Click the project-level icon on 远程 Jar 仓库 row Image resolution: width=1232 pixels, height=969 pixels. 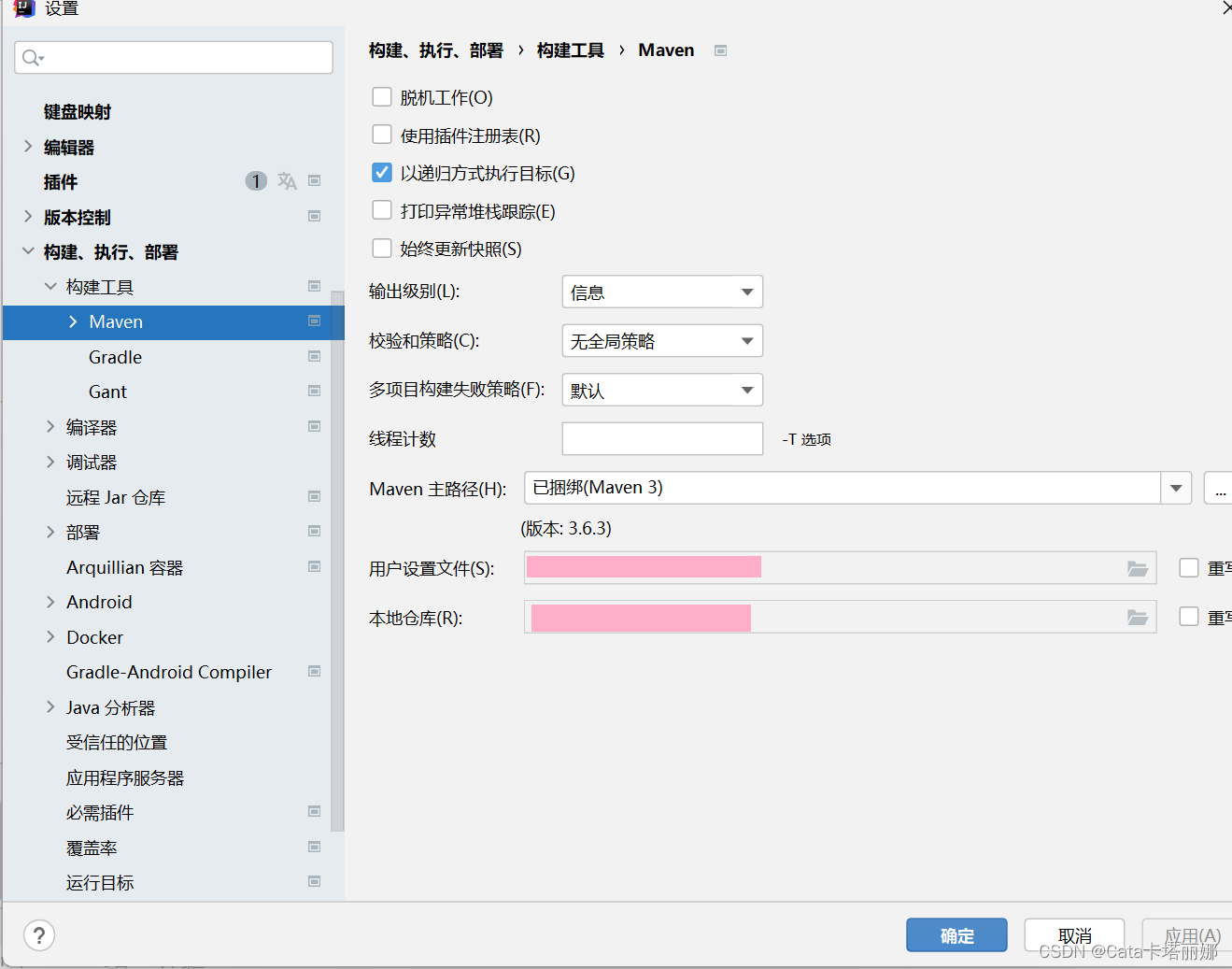click(315, 497)
